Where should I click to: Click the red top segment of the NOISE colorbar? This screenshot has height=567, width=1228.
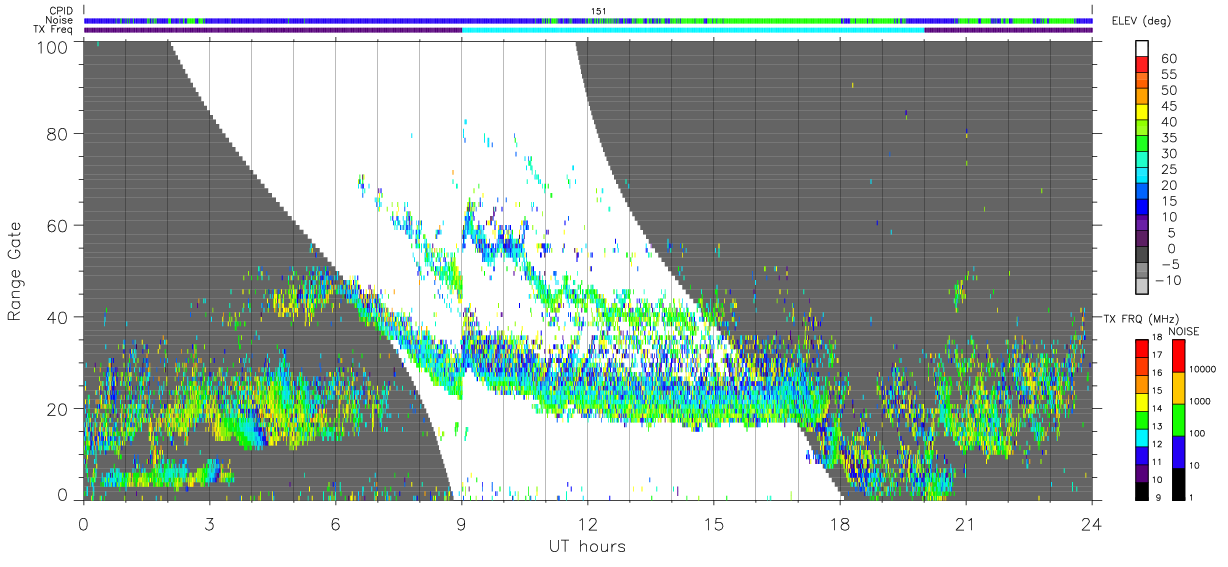point(1178,355)
